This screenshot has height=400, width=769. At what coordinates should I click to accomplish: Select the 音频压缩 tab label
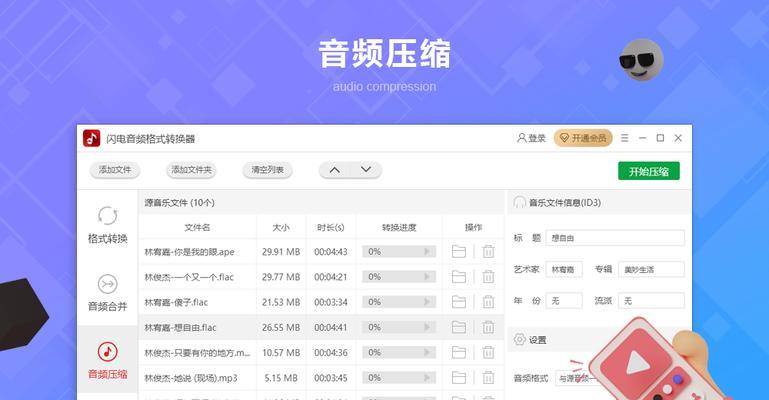point(107,374)
